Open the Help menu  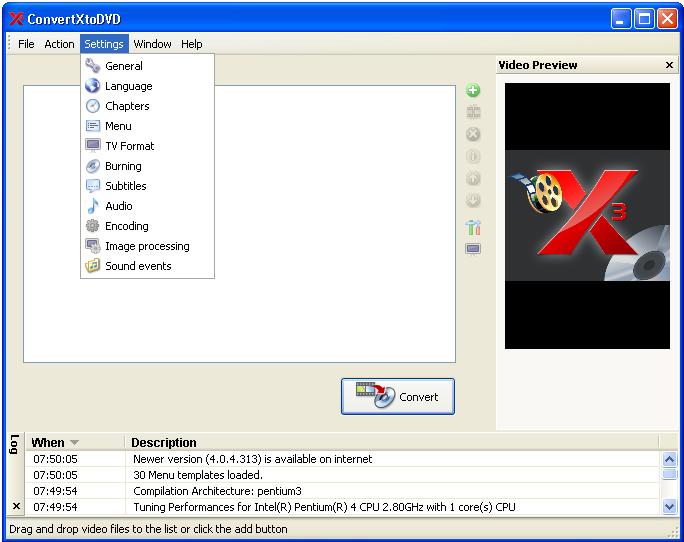point(192,44)
